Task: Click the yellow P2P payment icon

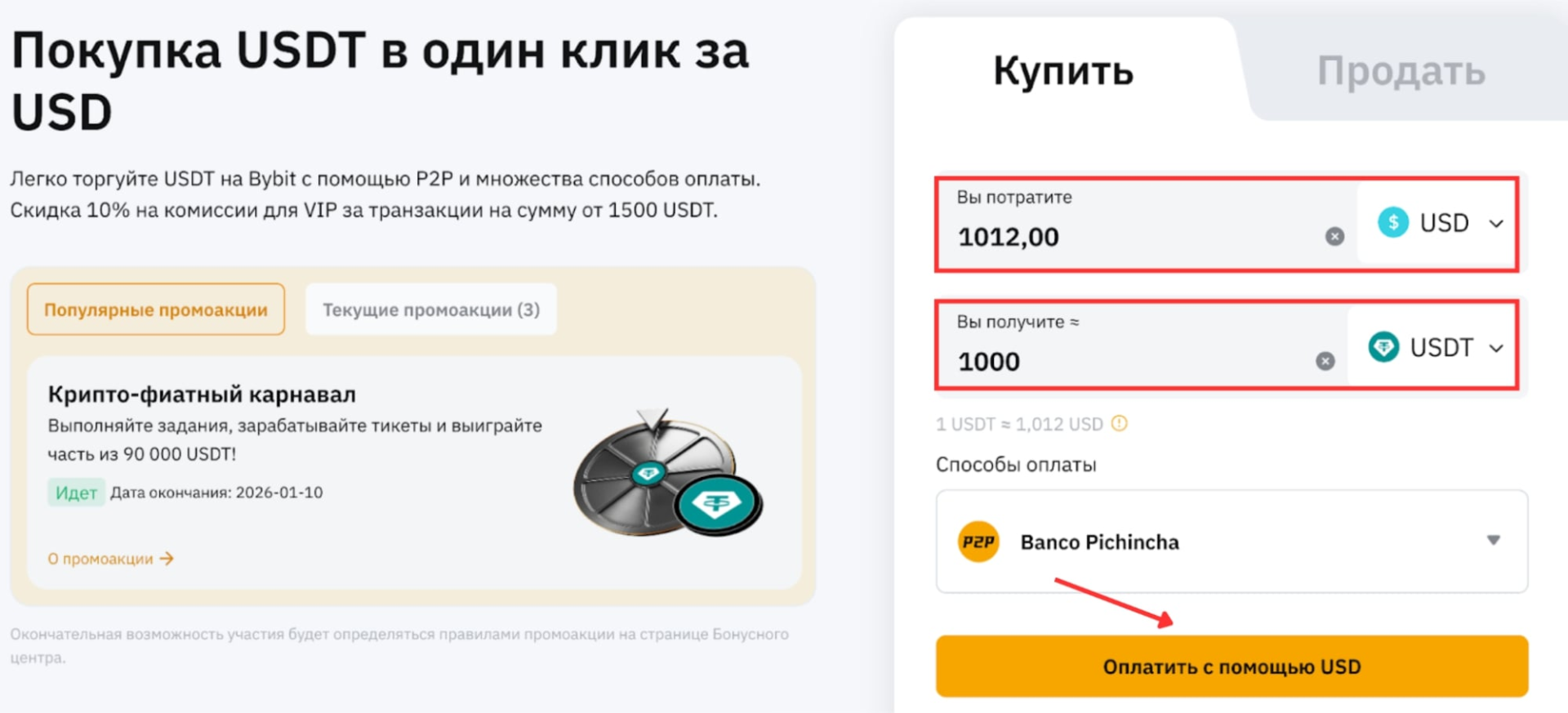Action: click(978, 542)
